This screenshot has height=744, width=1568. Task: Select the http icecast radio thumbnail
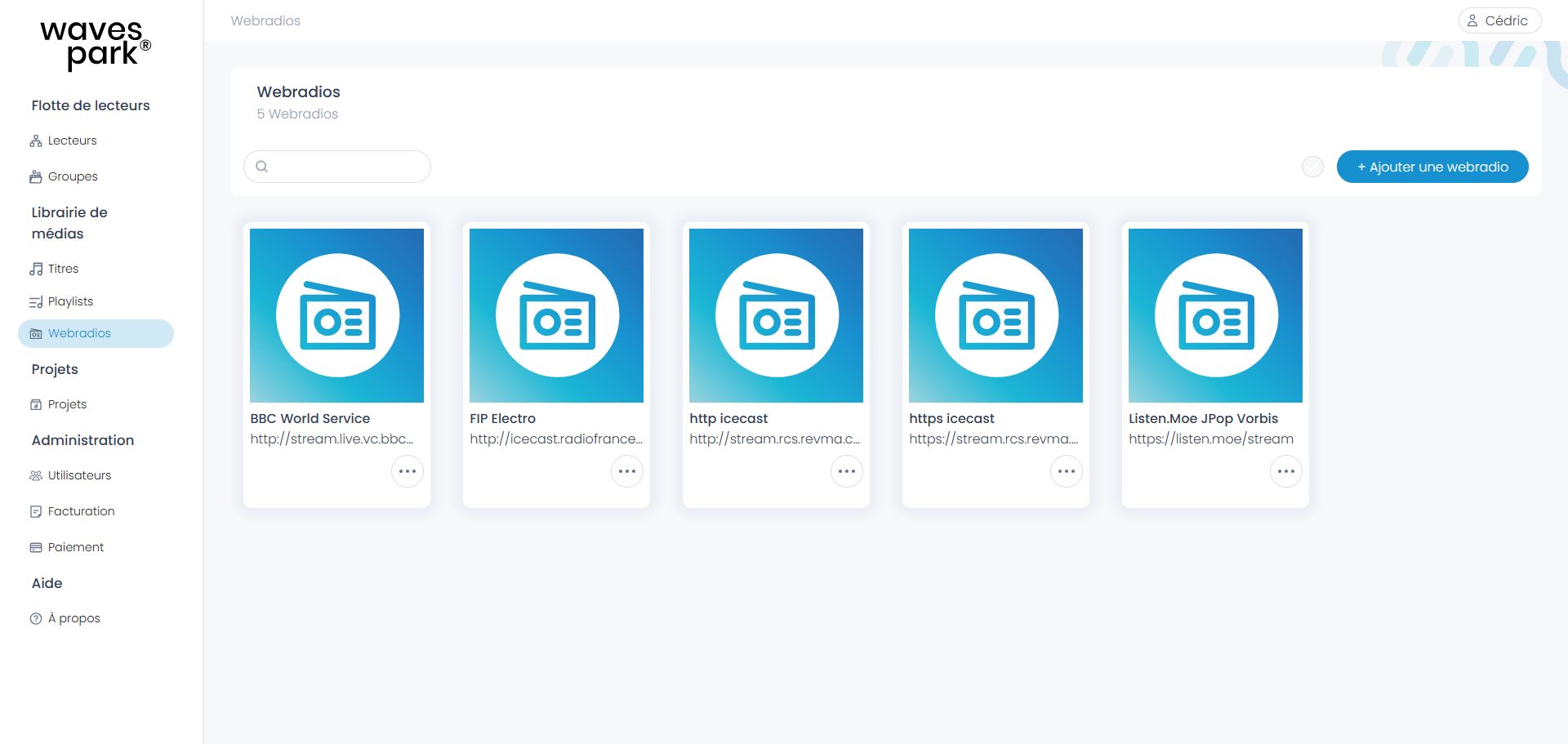coord(776,315)
